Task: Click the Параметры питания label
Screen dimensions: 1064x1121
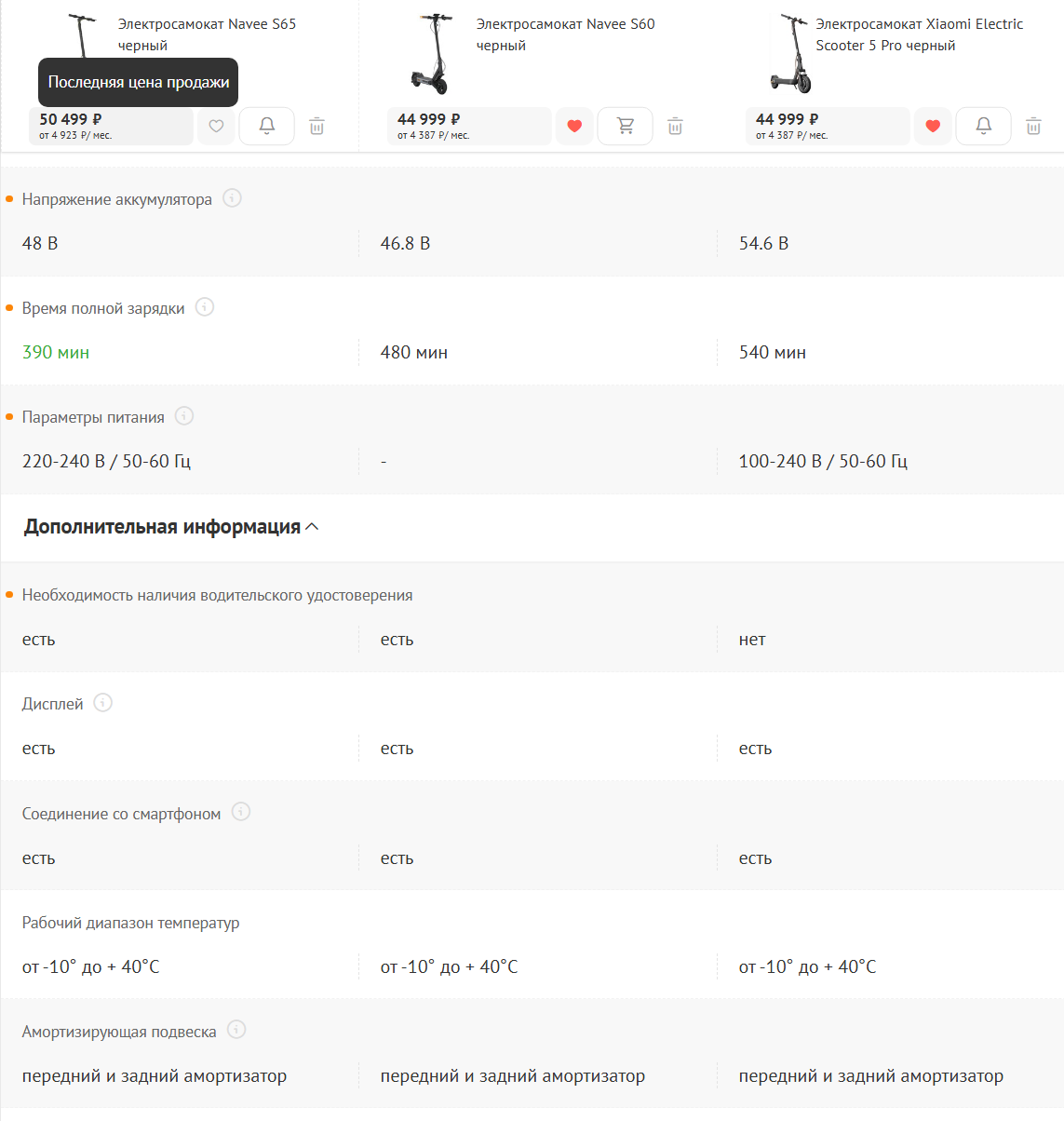Action: (93, 417)
